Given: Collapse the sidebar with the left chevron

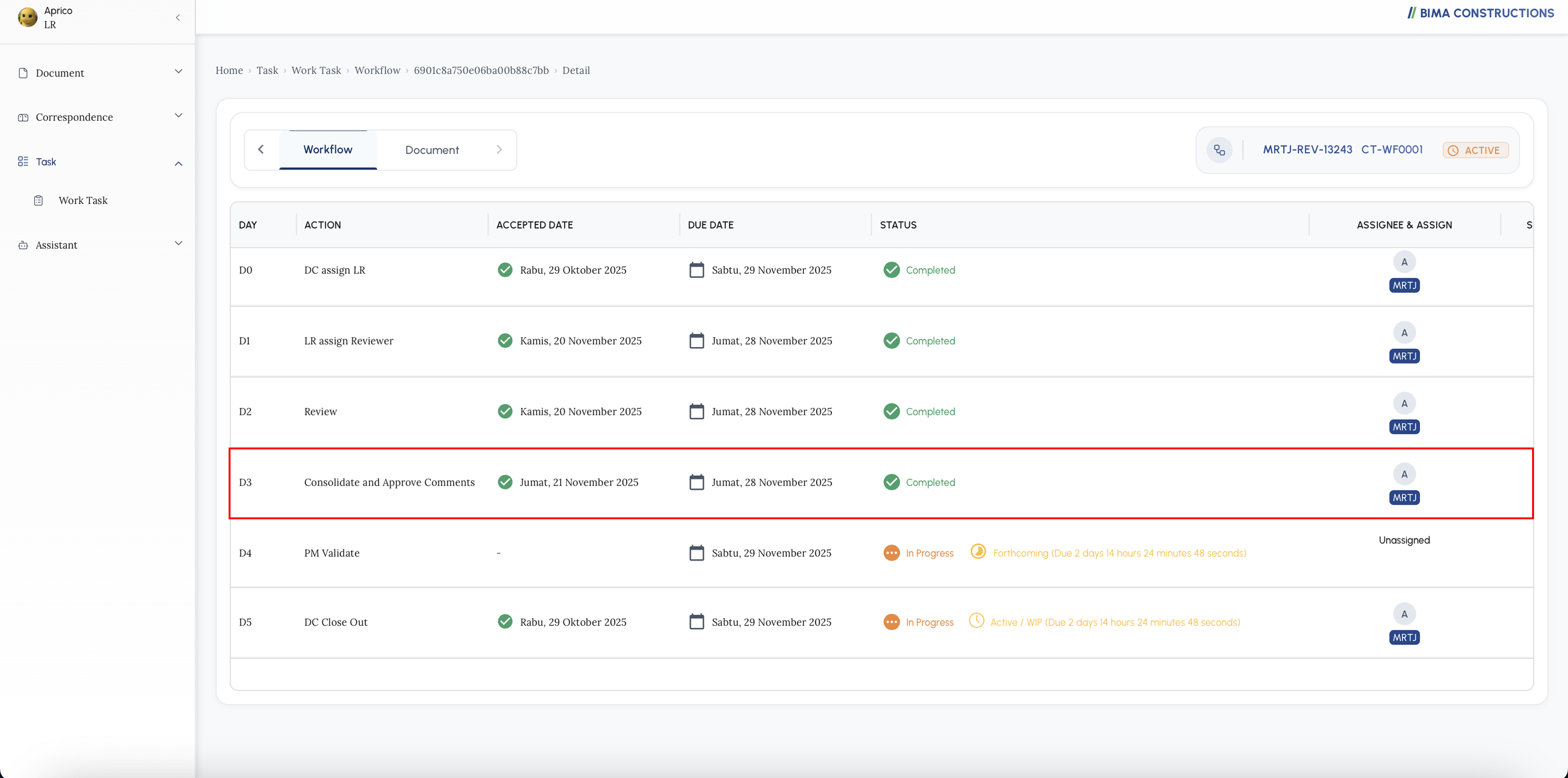Looking at the screenshot, I should click(x=178, y=17).
